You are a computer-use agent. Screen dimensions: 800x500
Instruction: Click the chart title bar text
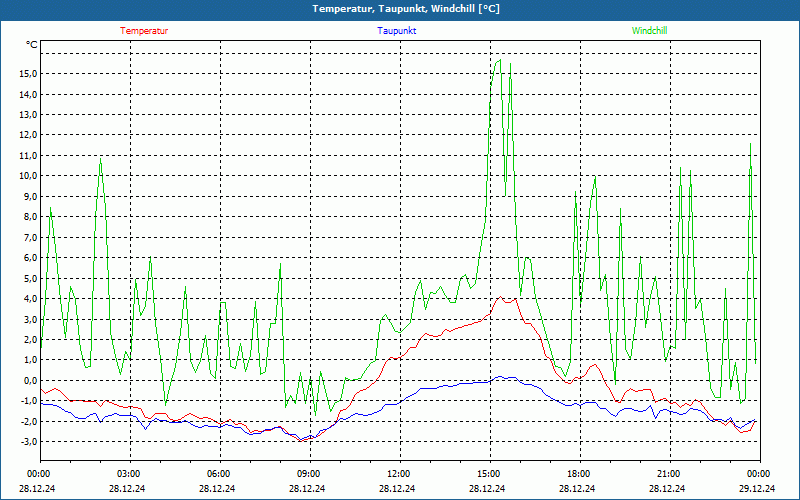click(400, 9)
